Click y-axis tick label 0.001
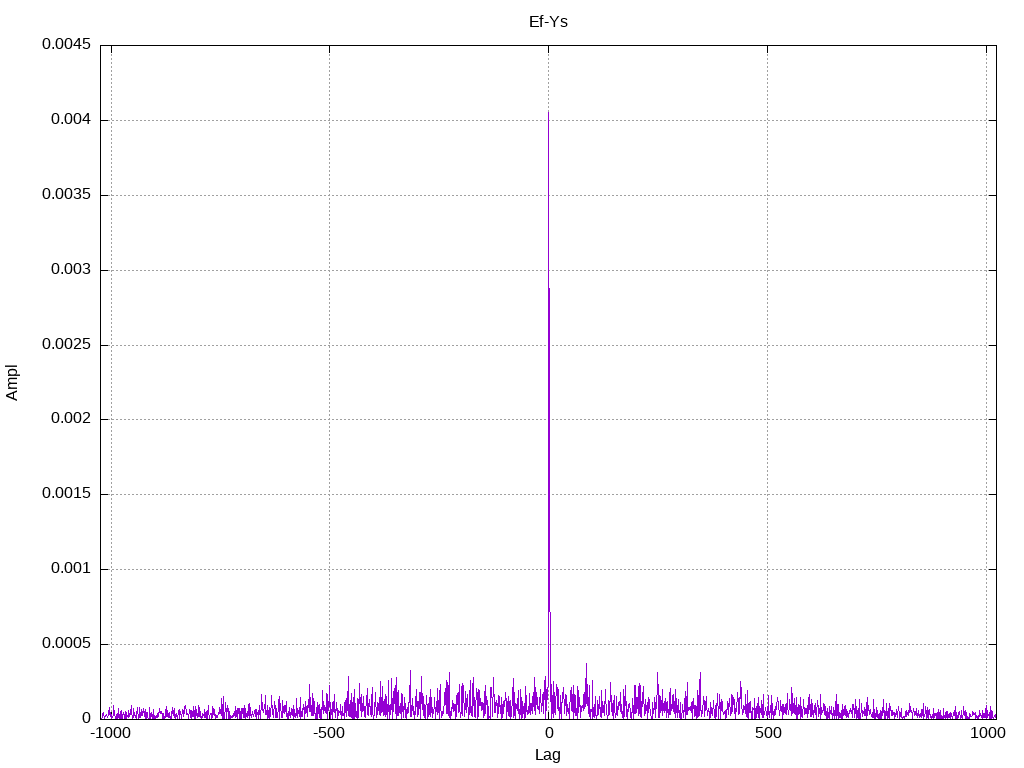Viewport: 1024px width, 768px height. [x=71, y=568]
